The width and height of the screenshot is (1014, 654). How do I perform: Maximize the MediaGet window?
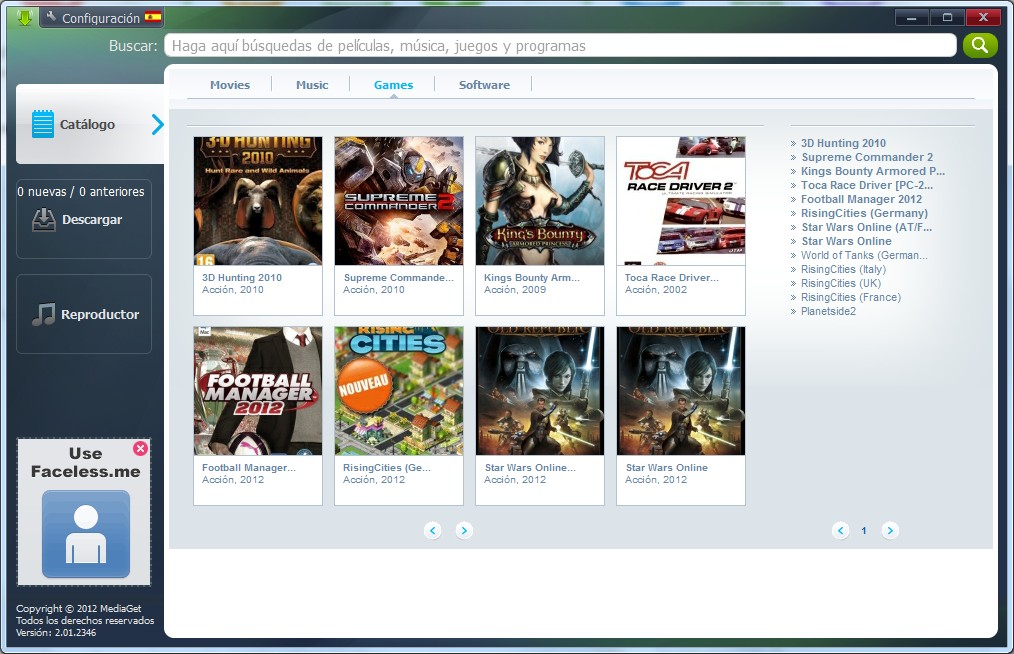[x=947, y=17]
